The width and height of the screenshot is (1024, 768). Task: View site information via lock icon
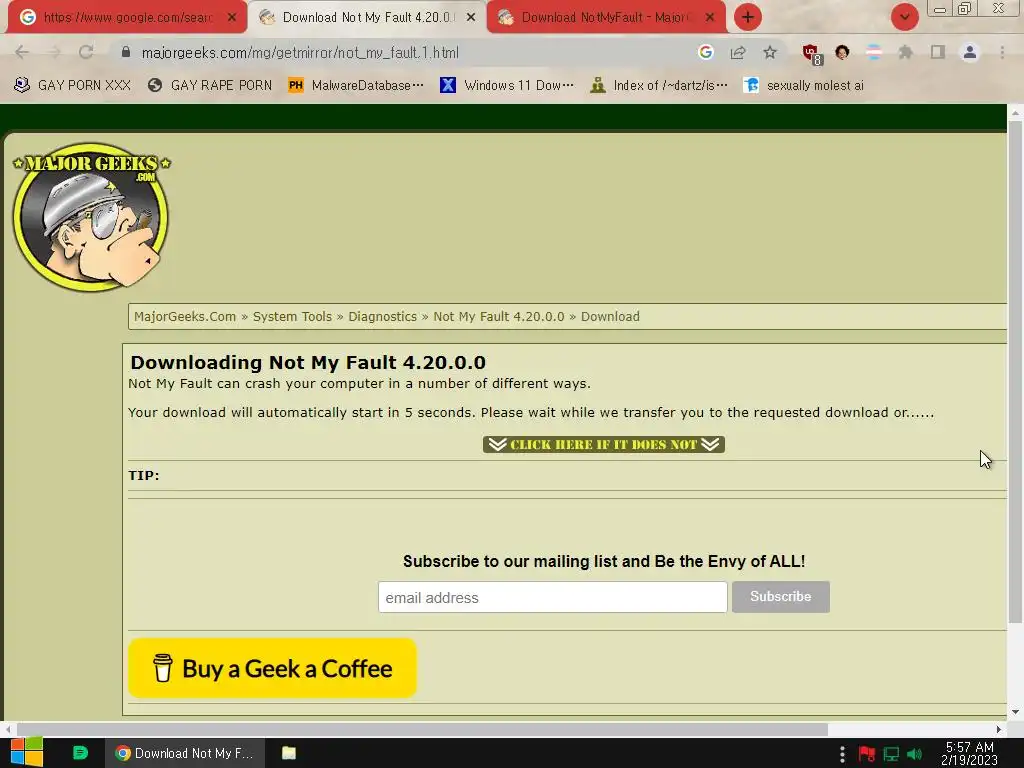(x=125, y=53)
